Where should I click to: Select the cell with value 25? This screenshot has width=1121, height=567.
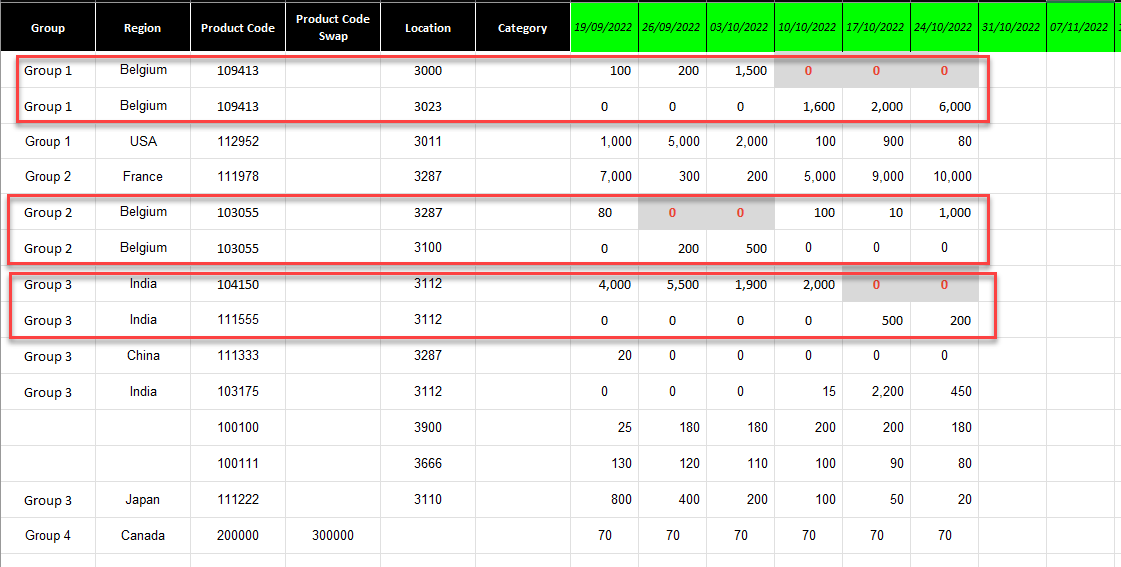coord(604,427)
